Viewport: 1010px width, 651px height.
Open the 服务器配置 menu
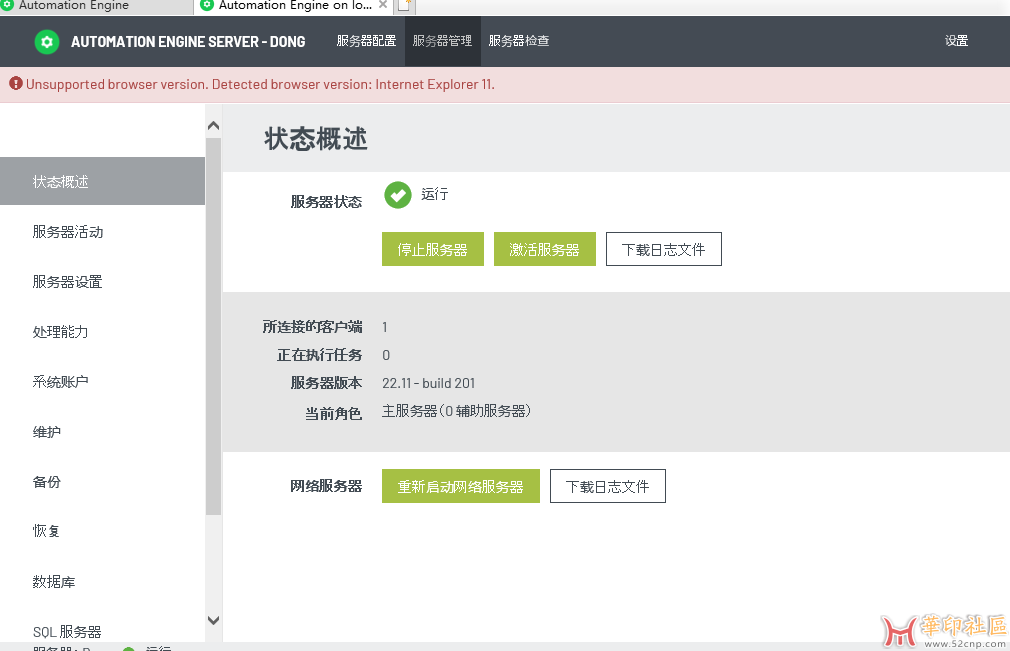pos(366,41)
